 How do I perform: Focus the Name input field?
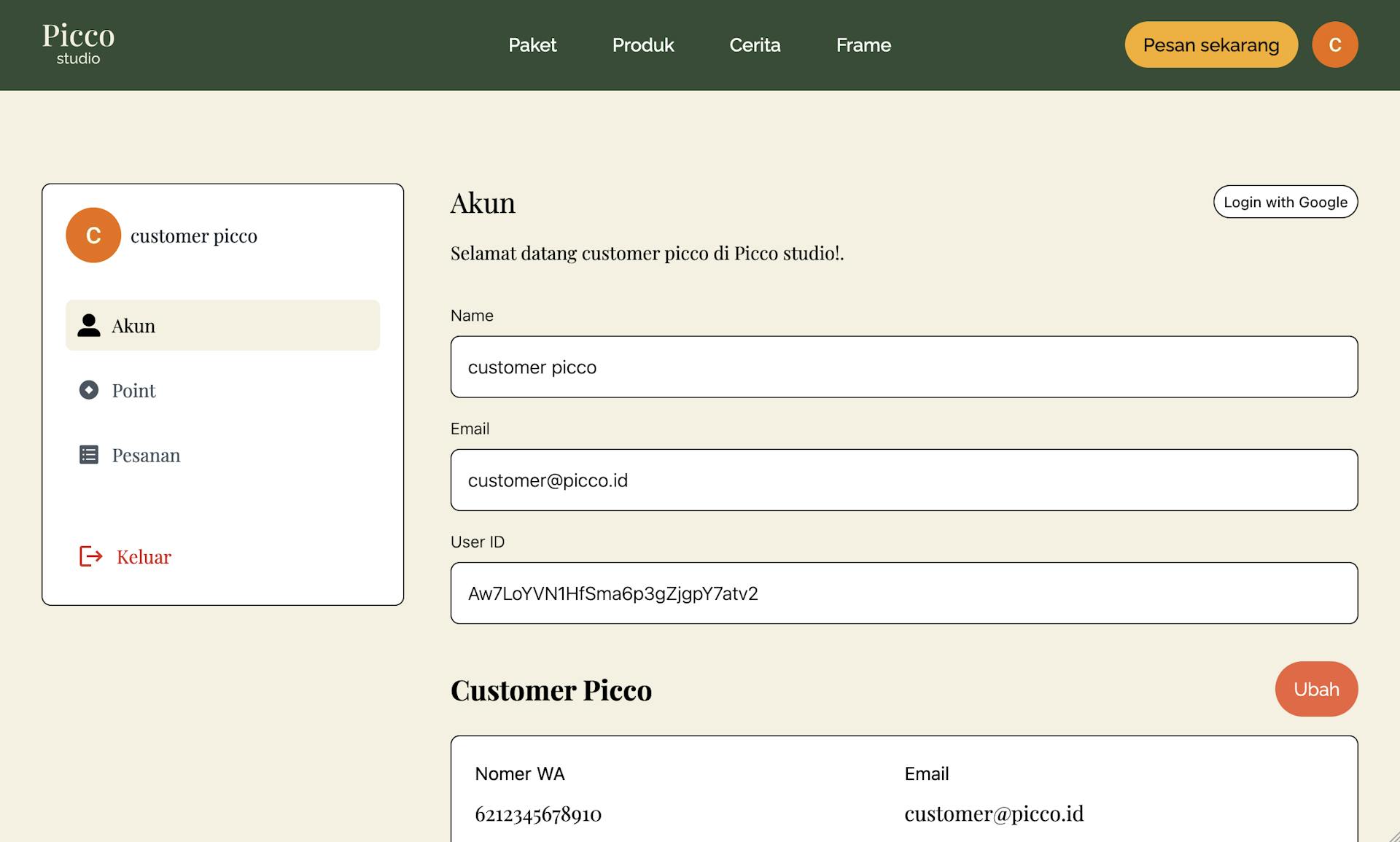point(903,367)
